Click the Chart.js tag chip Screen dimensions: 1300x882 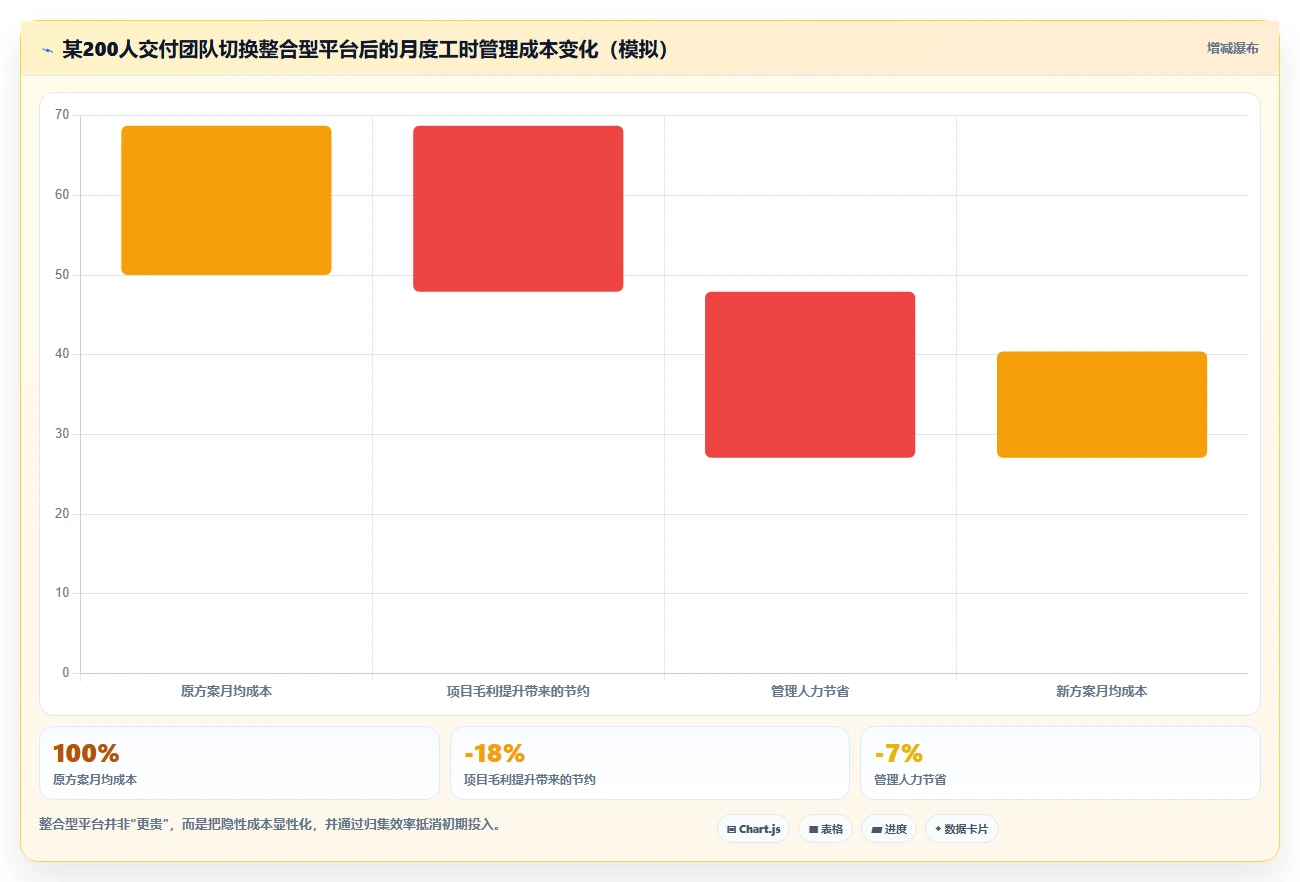coord(754,829)
